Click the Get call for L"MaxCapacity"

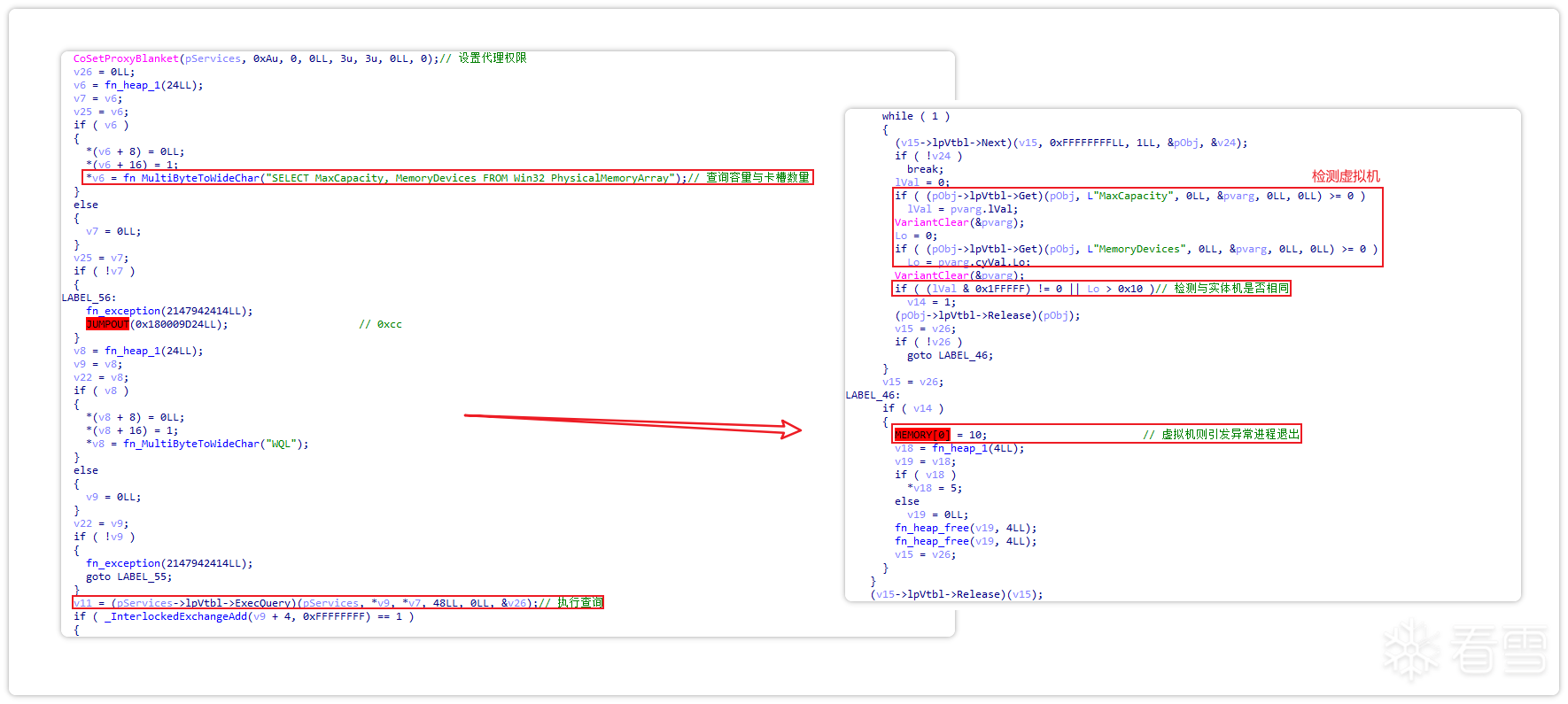(x=1130, y=196)
